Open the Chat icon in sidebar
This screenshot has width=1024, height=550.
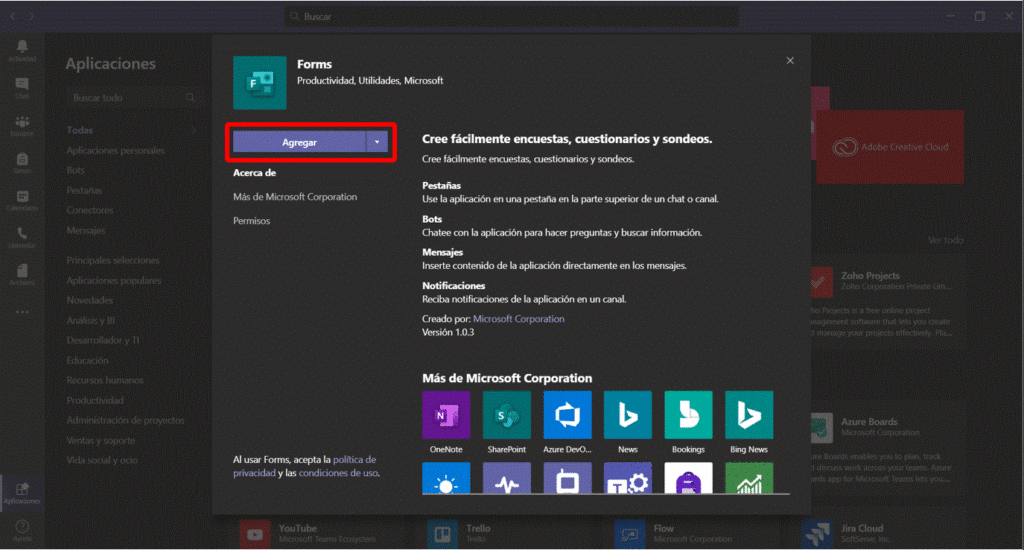(22, 88)
